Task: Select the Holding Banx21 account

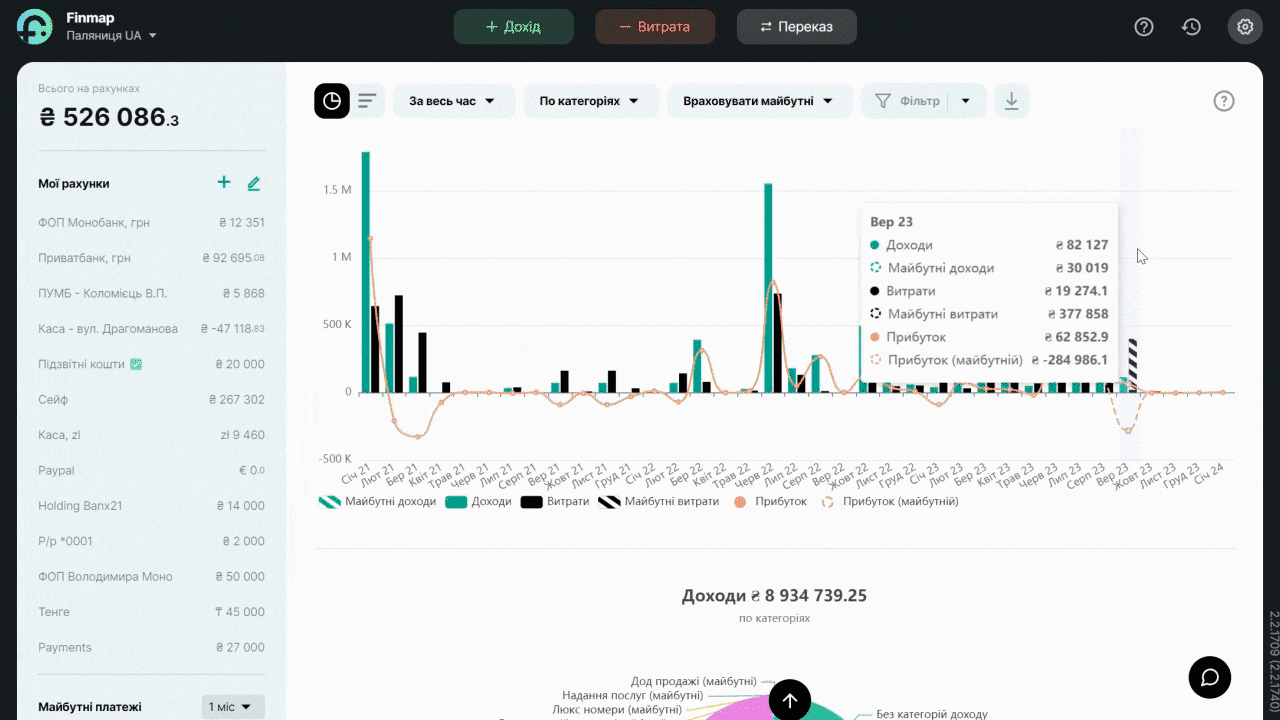Action: (x=151, y=506)
